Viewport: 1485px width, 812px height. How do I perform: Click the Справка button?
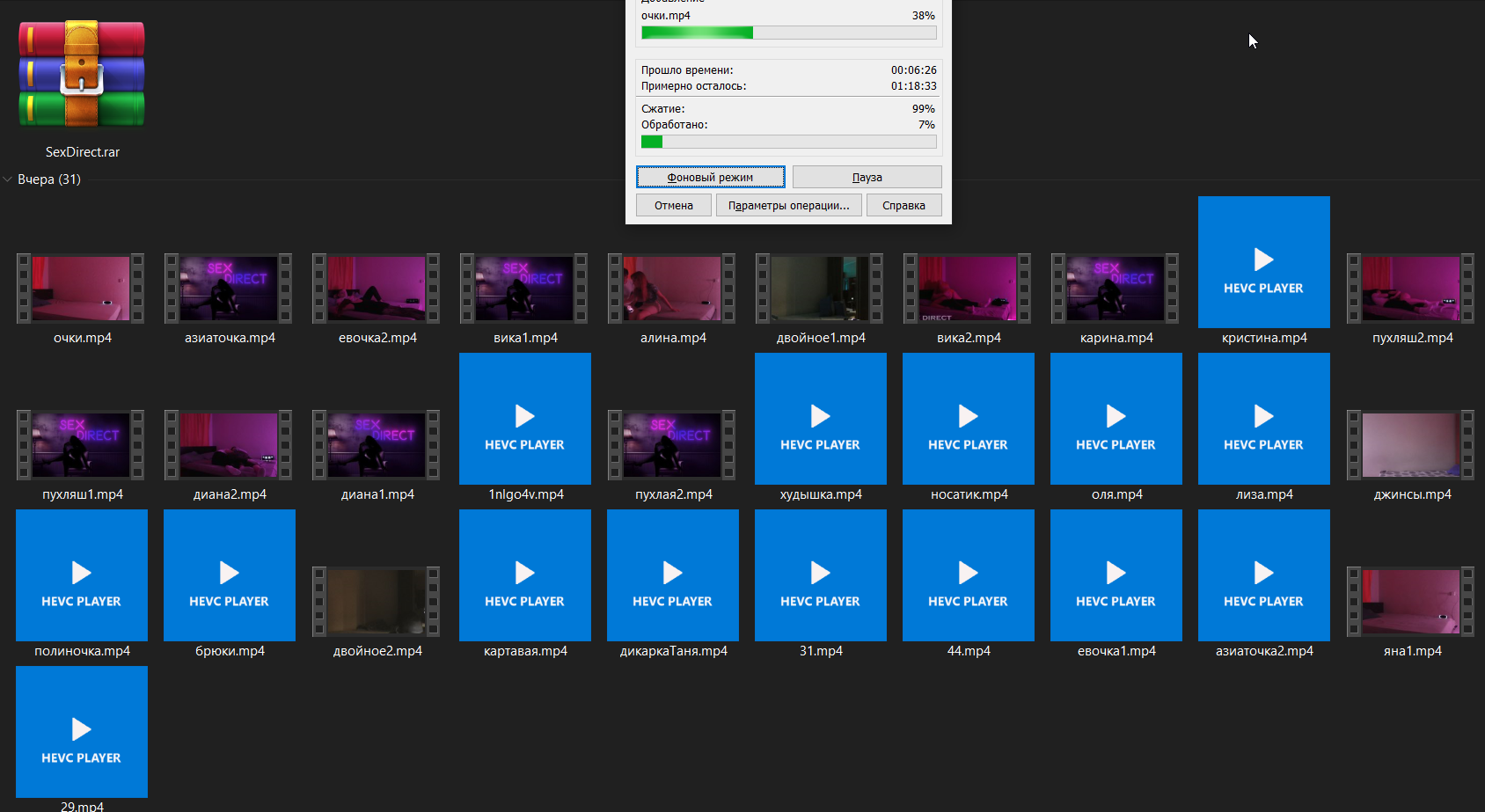[903, 205]
